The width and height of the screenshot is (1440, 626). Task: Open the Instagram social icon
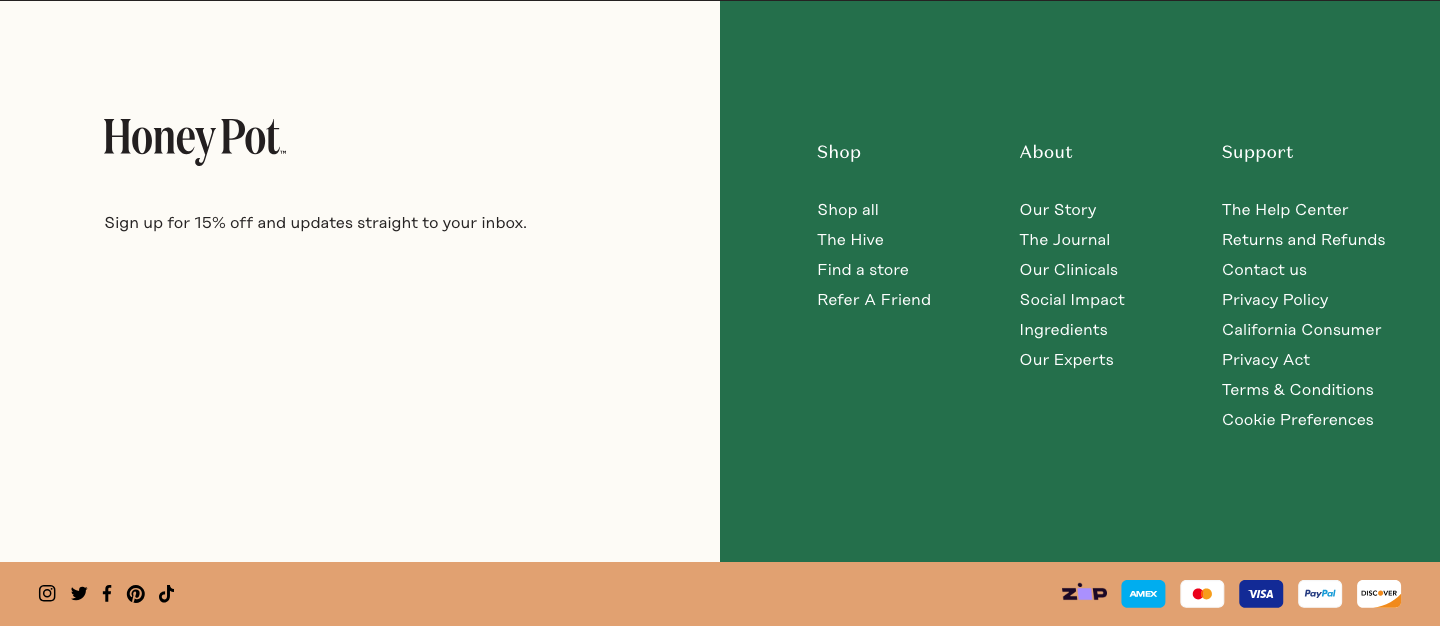[x=47, y=593]
